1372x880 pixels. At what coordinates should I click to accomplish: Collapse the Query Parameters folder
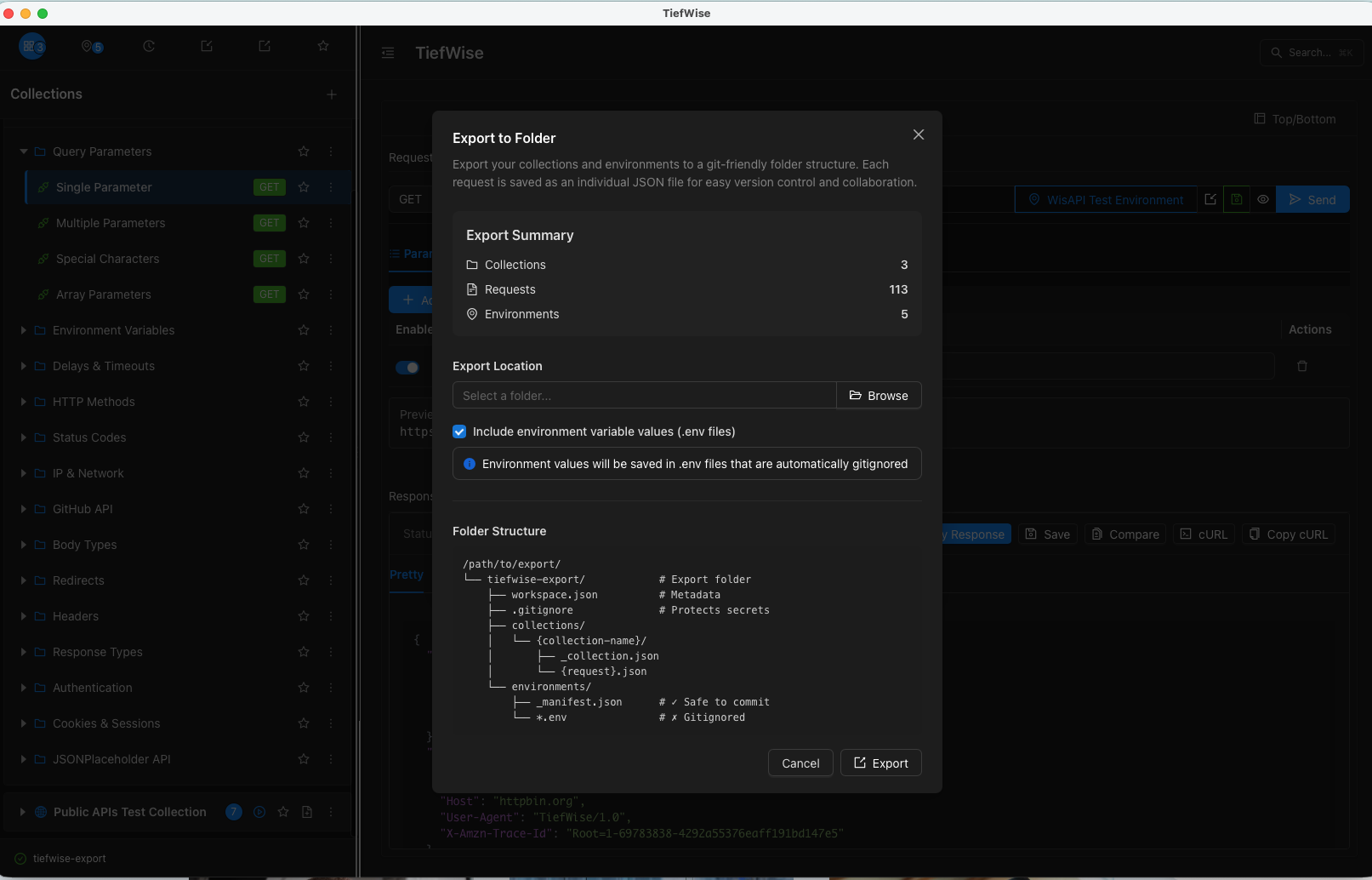tap(24, 151)
